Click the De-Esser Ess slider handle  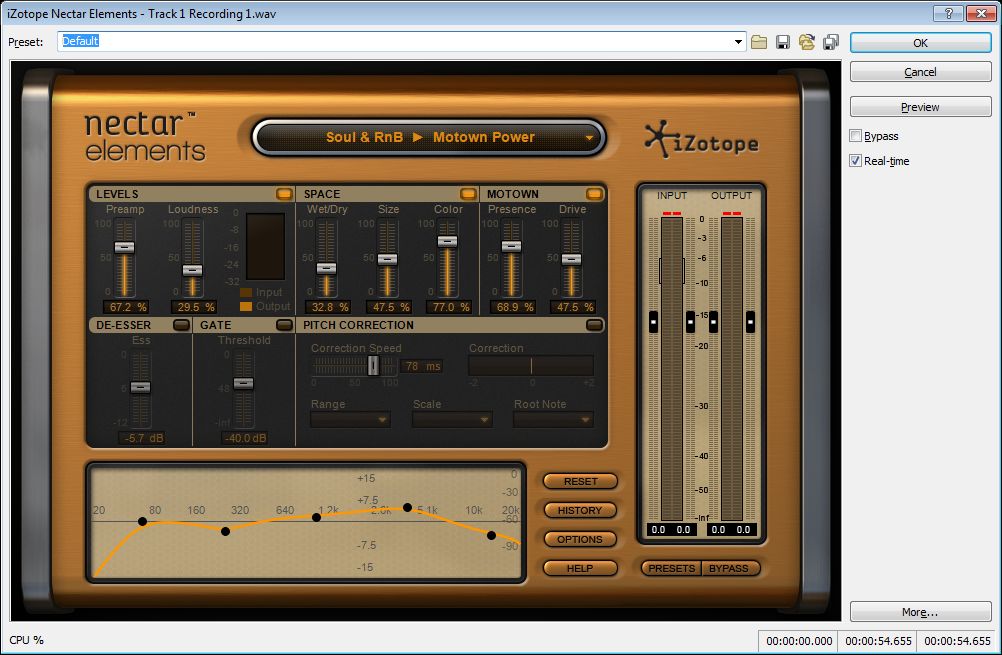click(141, 387)
